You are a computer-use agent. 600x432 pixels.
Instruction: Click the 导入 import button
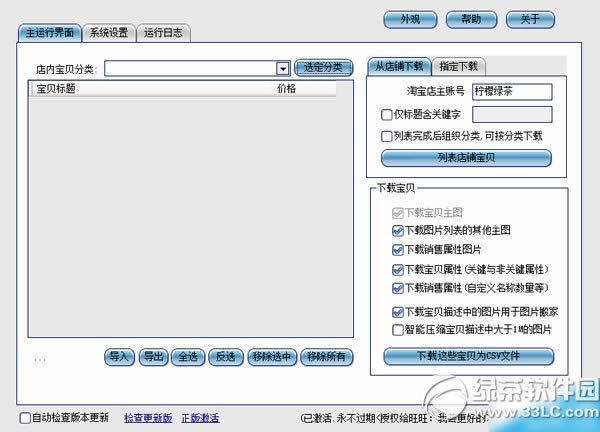pos(119,357)
